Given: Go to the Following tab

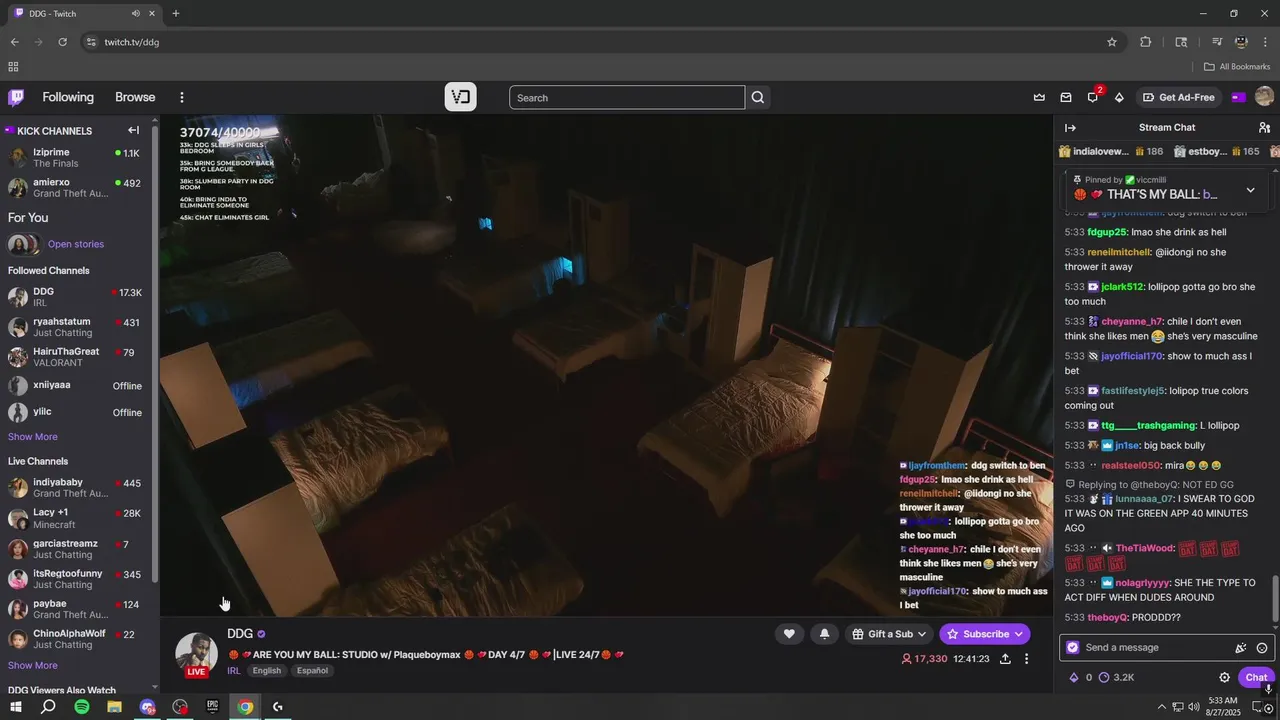Looking at the screenshot, I should coord(68,97).
